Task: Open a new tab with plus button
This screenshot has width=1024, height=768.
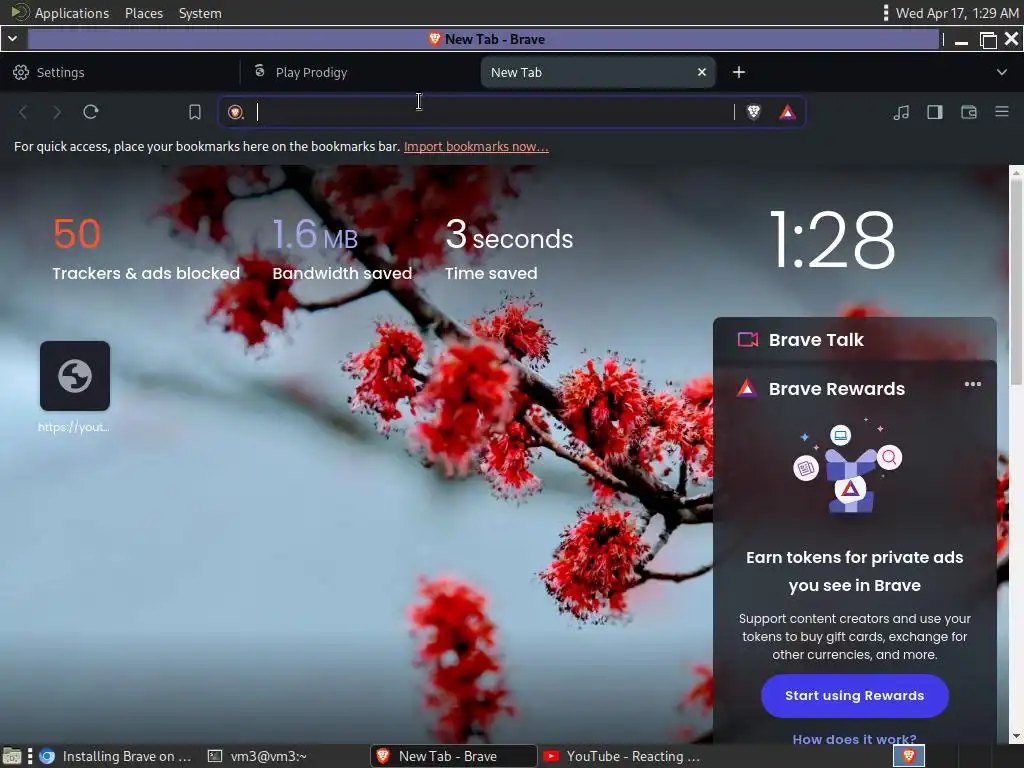Action: (739, 72)
